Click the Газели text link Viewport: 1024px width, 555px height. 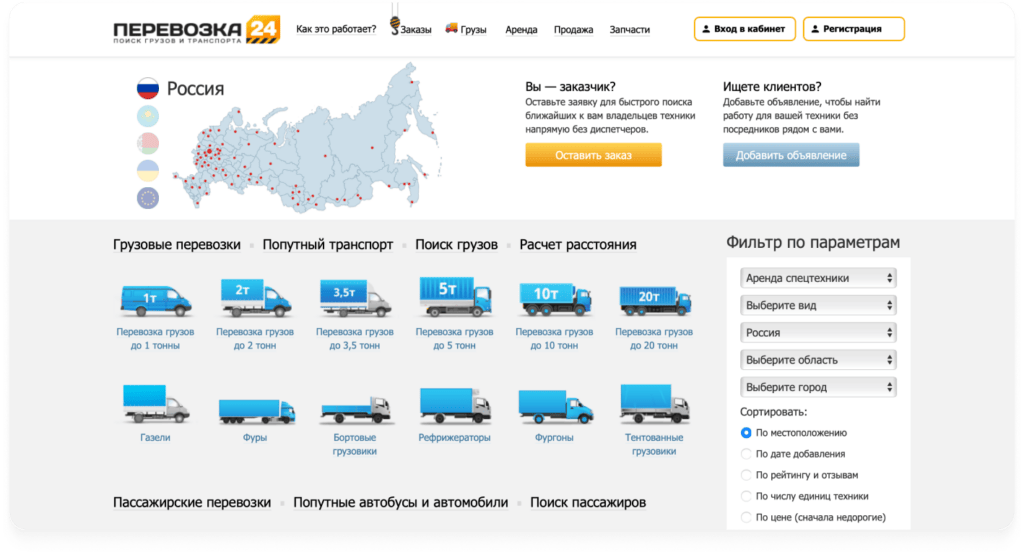[155, 437]
